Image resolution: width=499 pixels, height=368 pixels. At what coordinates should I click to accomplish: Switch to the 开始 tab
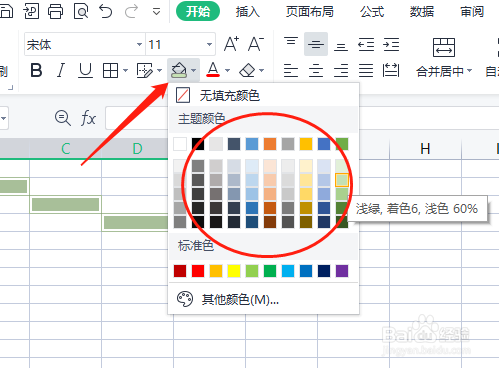pyautogui.click(x=198, y=11)
